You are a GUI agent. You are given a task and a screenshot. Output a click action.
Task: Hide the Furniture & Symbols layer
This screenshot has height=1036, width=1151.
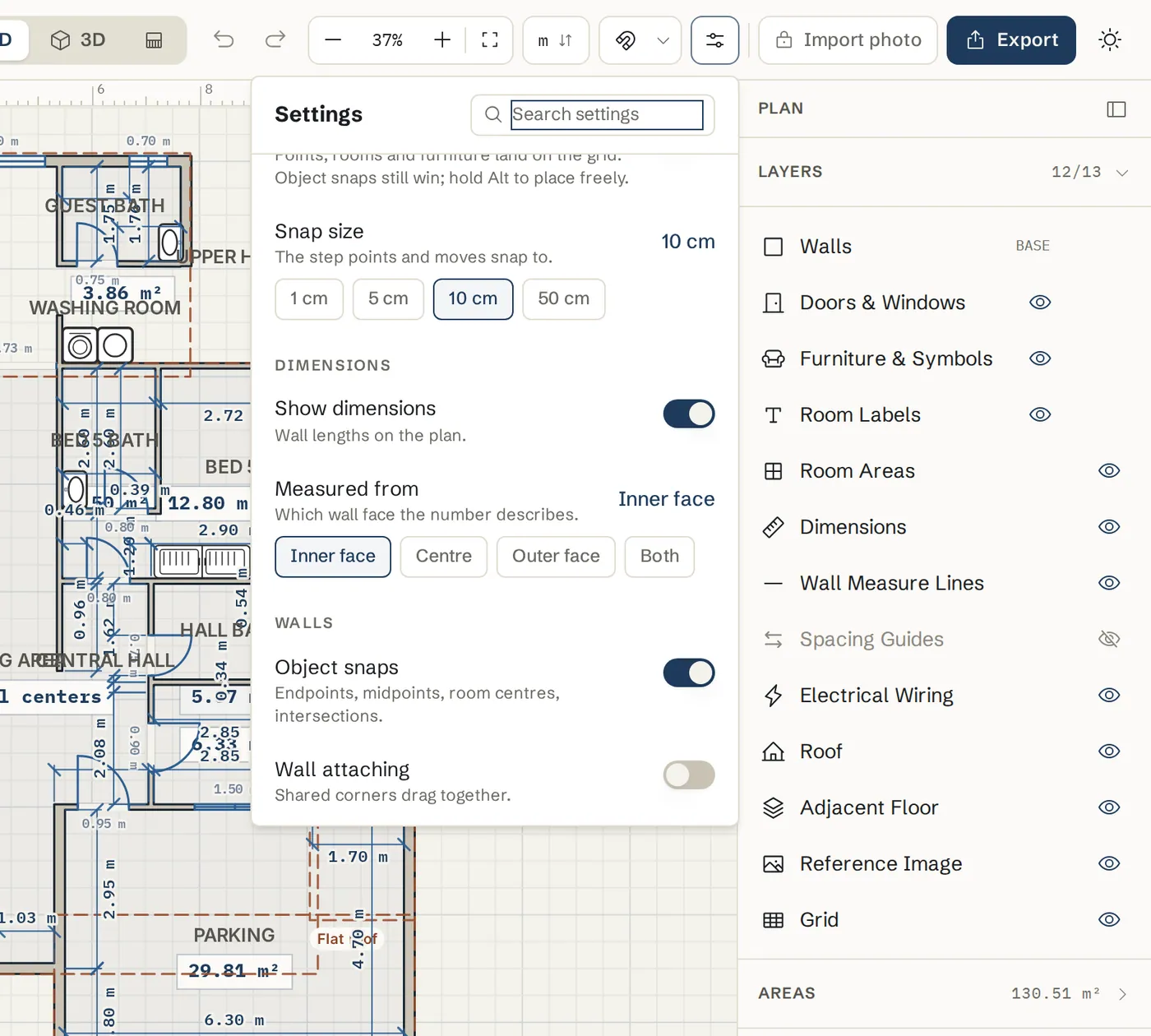(x=1040, y=358)
